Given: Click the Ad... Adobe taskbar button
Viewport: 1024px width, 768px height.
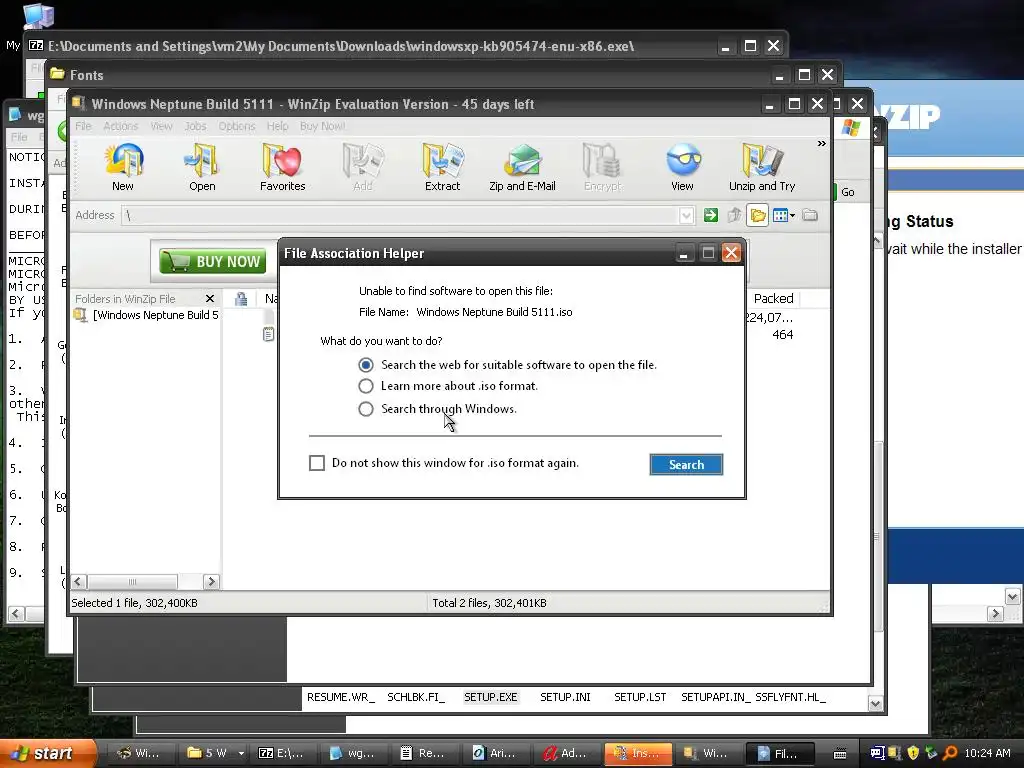Looking at the screenshot, I should pos(566,753).
